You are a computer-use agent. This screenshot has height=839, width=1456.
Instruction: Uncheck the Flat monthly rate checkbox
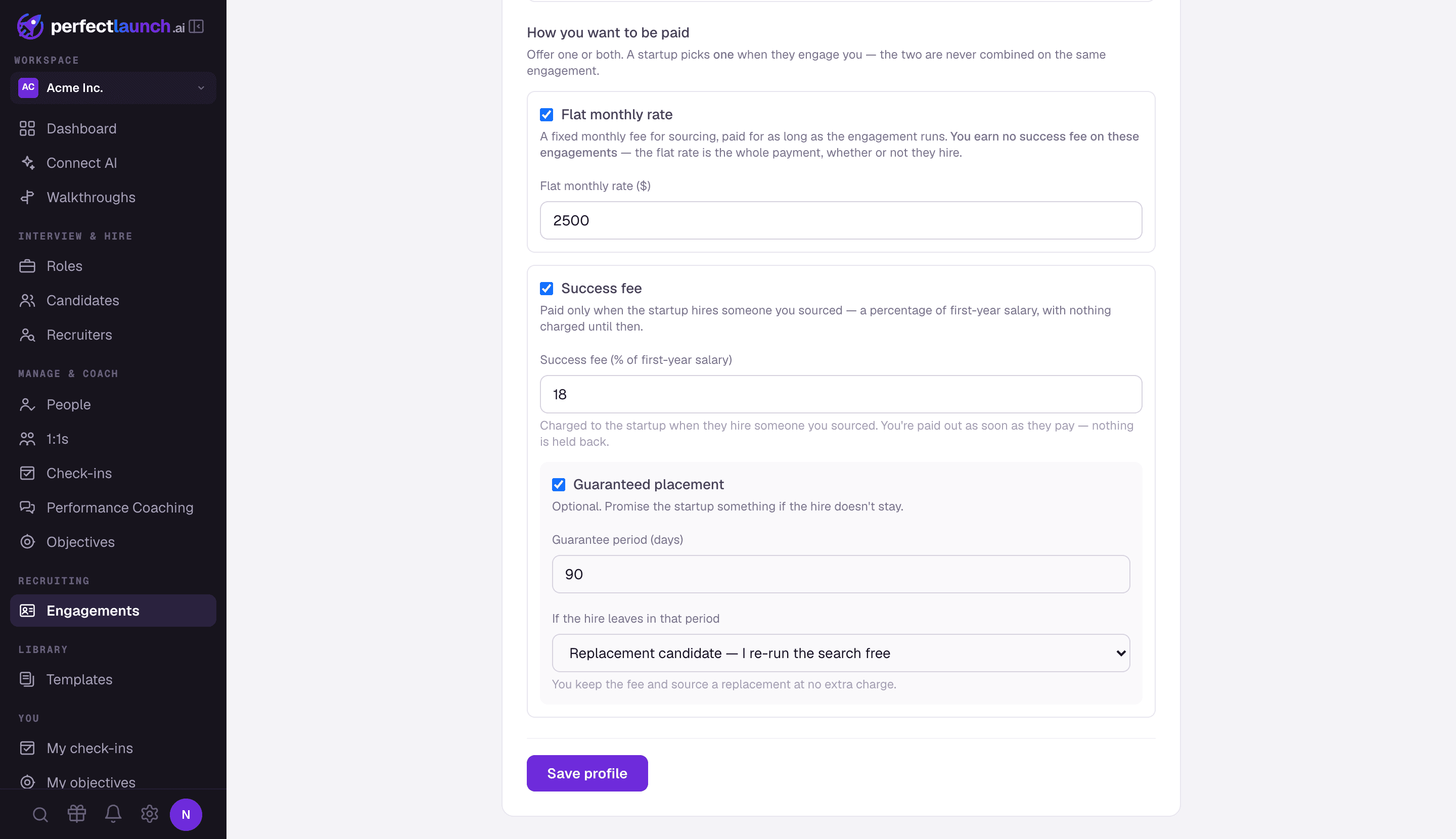547,115
